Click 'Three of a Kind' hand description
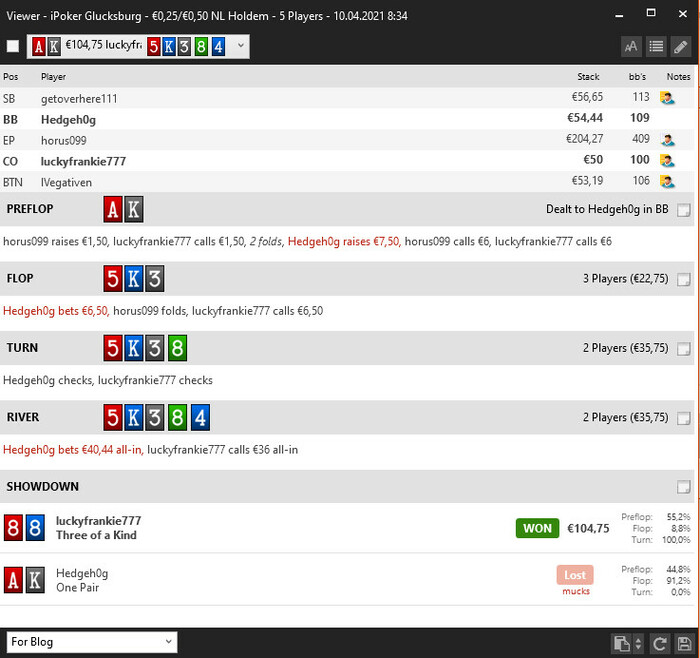 pyautogui.click(x=96, y=535)
